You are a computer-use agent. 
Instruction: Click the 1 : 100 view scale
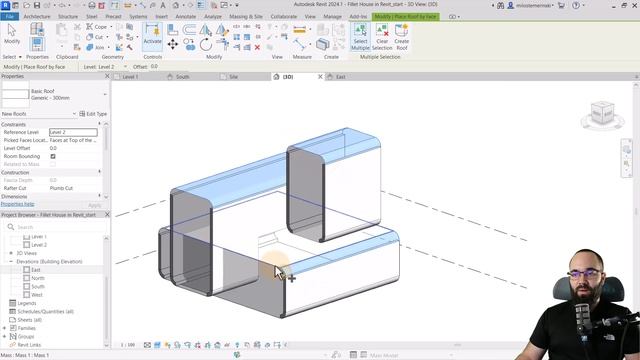[x=128, y=345]
